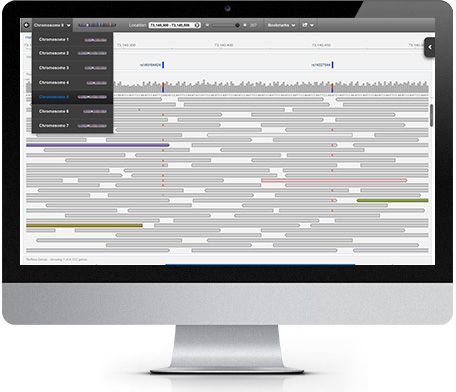This screenshot has width=456, height=392.
Task: Click the round button inside Location field
Action: [197, 25]
